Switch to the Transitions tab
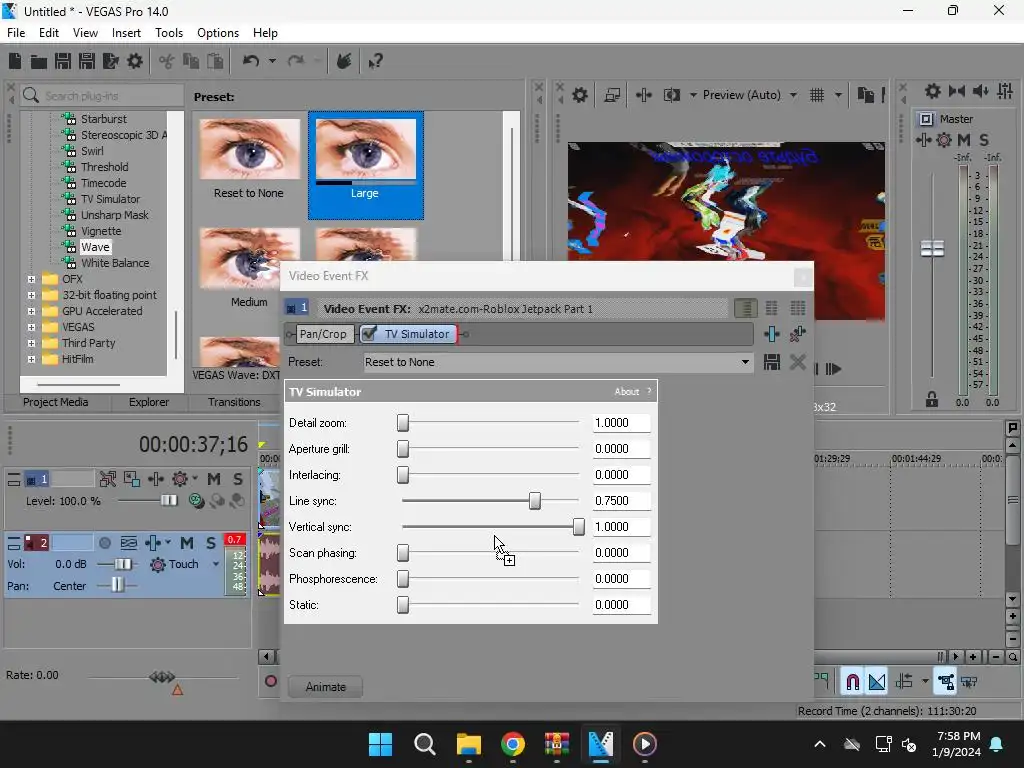Viewport: 1024px width, 768px height. (x=234, y=402)
